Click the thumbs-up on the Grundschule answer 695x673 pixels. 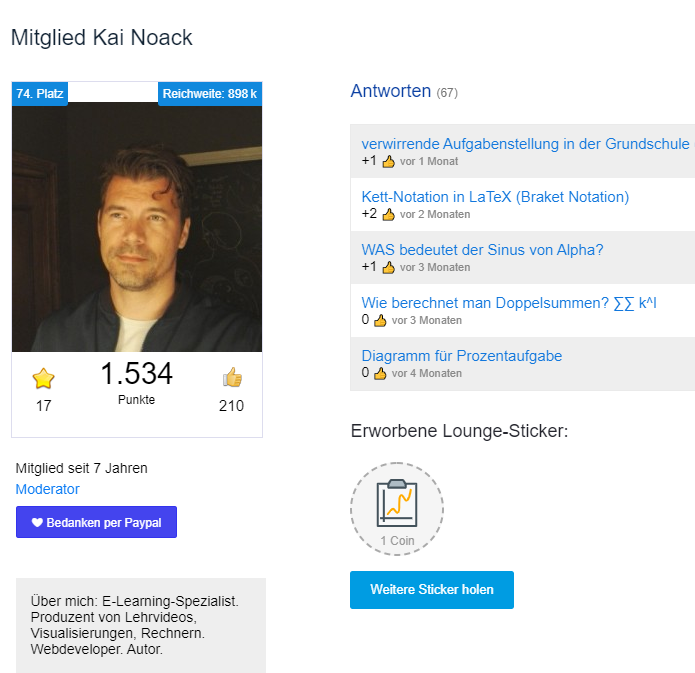(388, 161)
